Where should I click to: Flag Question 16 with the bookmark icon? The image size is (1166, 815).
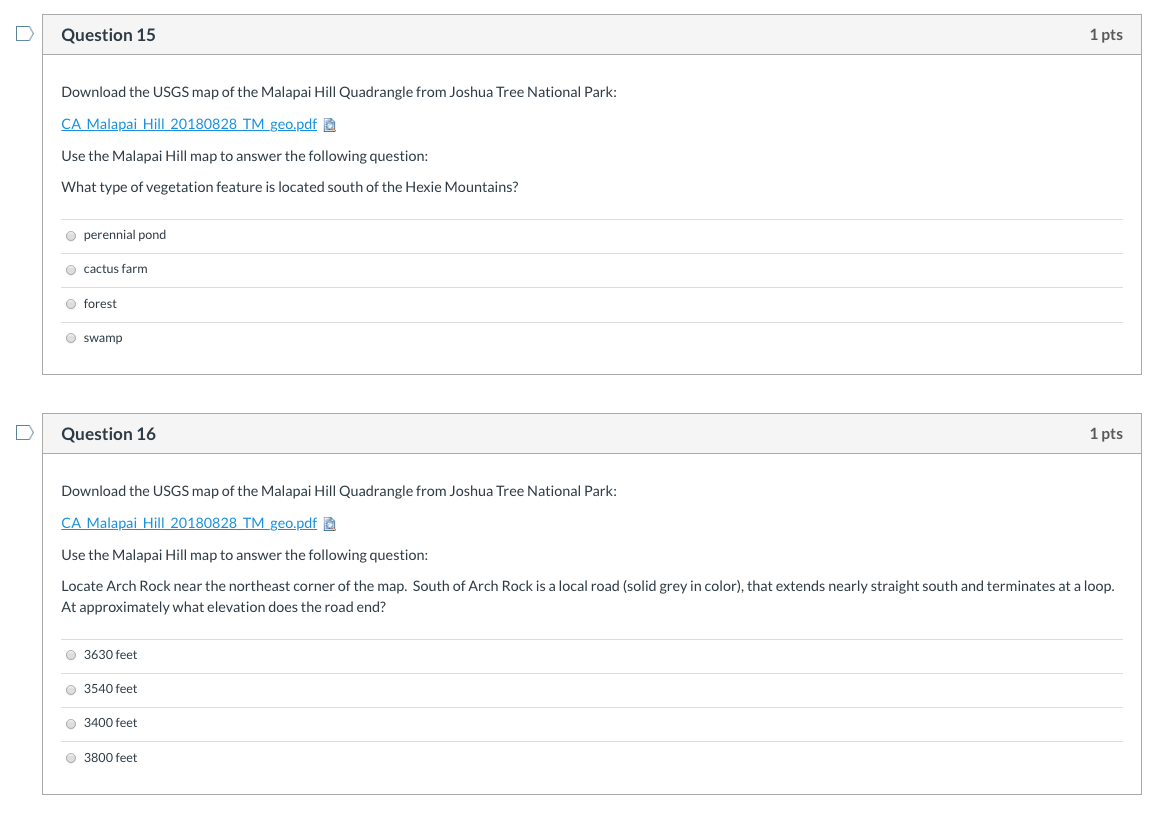(x=25, y=433)
